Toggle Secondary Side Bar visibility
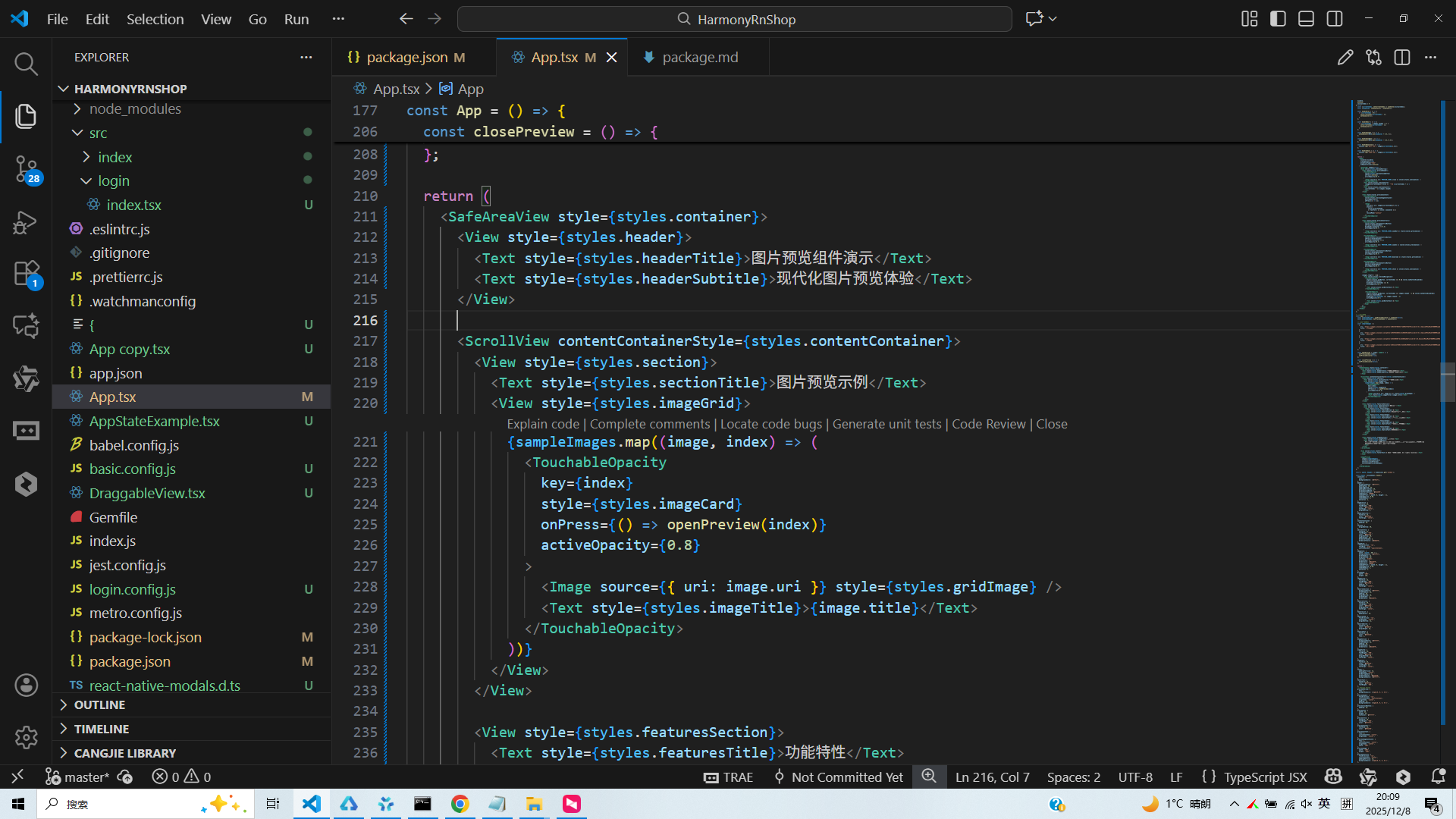The width and height of the screenshot is (1456, 819). pos(1335,19)
